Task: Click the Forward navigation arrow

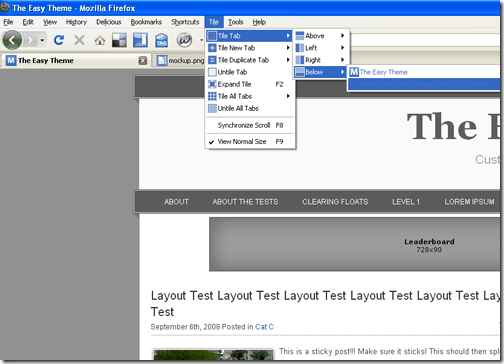Action: [x=30, y=40]
